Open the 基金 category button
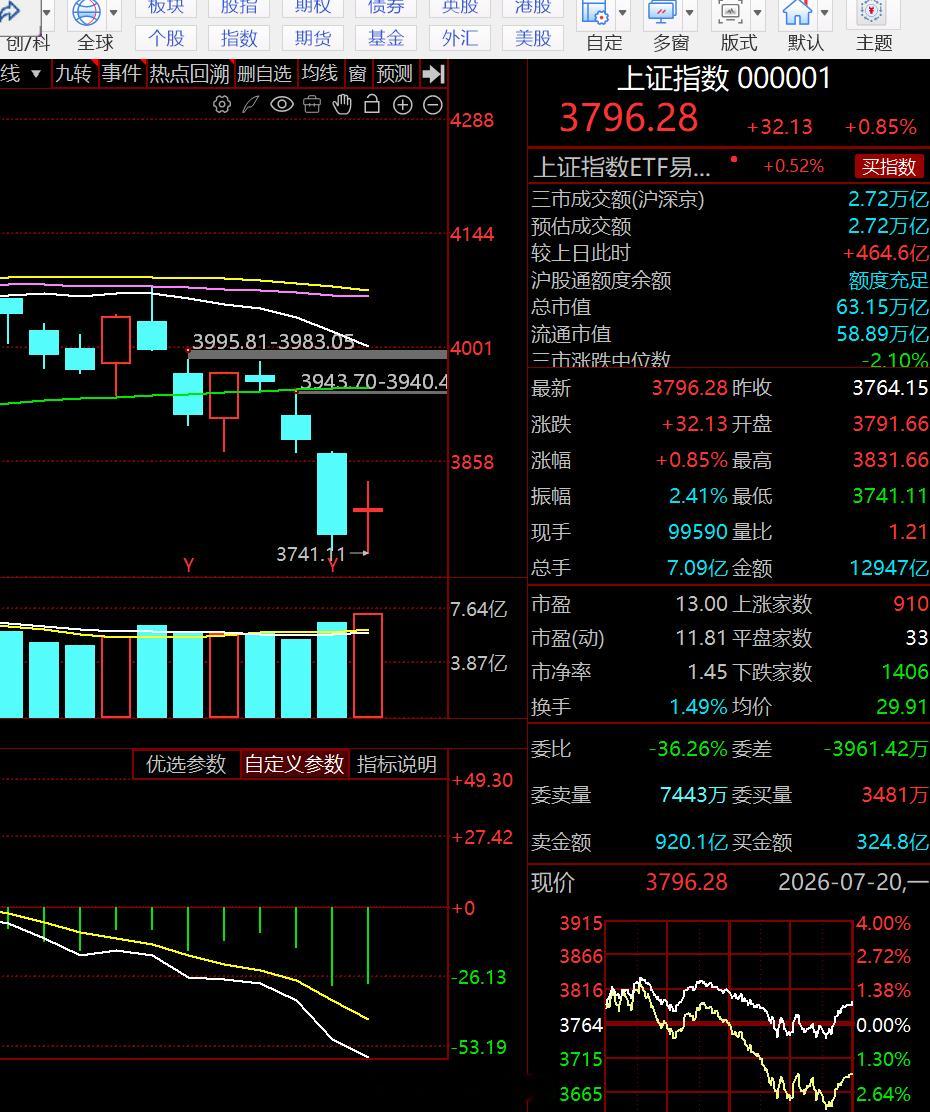The image size is (930, 1112). pos(386,38)
